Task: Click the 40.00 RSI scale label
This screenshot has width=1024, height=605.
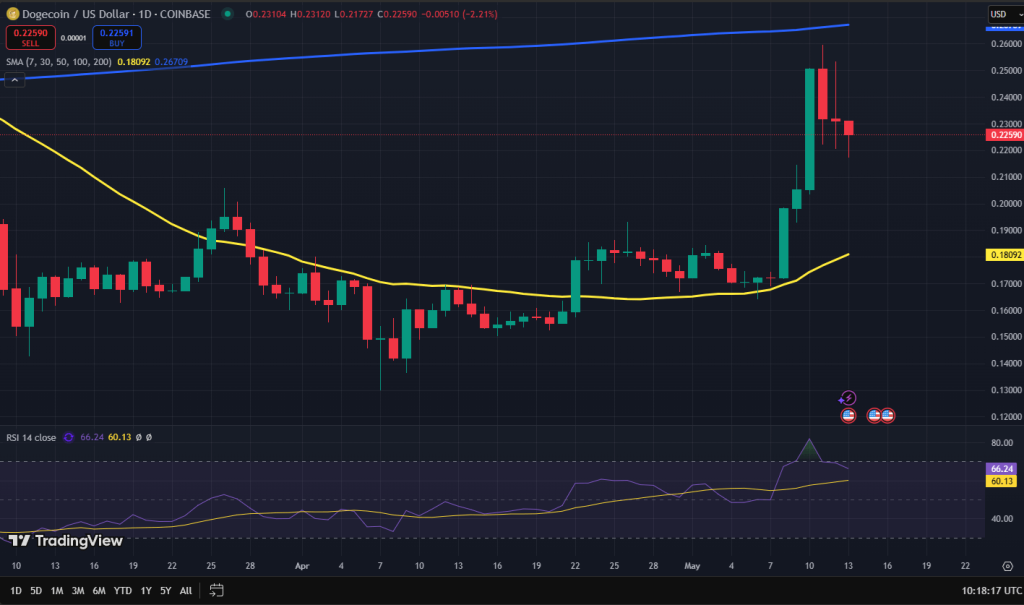Action: pyautogui.click(x=1002, y=519)
